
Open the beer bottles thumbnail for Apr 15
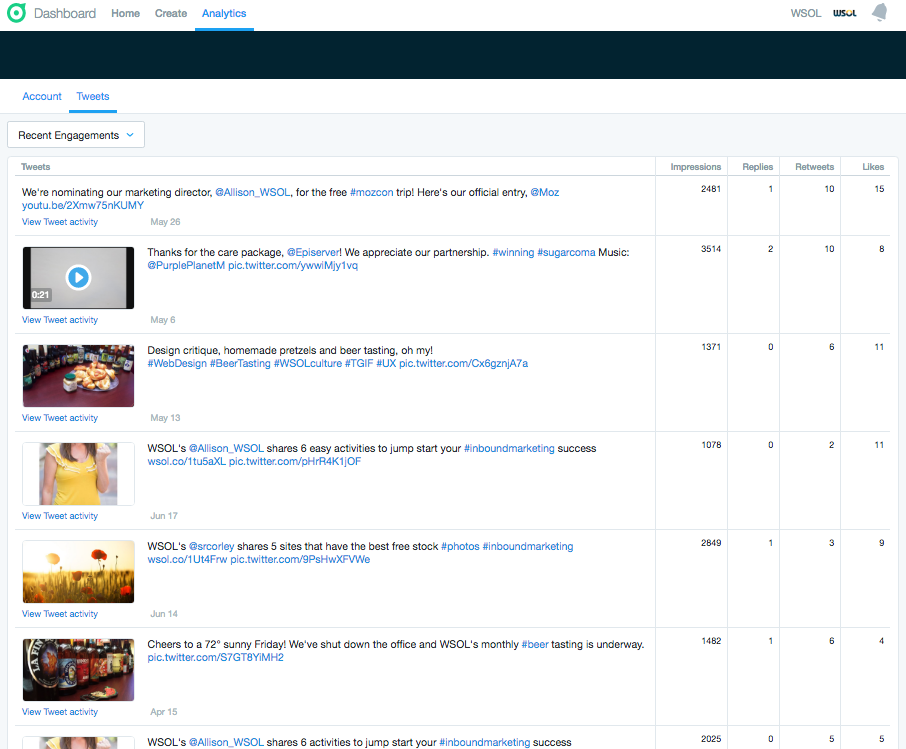click(x=78, y=670)
